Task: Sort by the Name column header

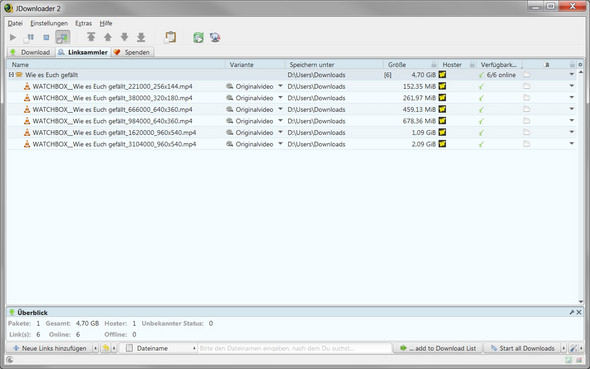Action: [x=116, y=65]
